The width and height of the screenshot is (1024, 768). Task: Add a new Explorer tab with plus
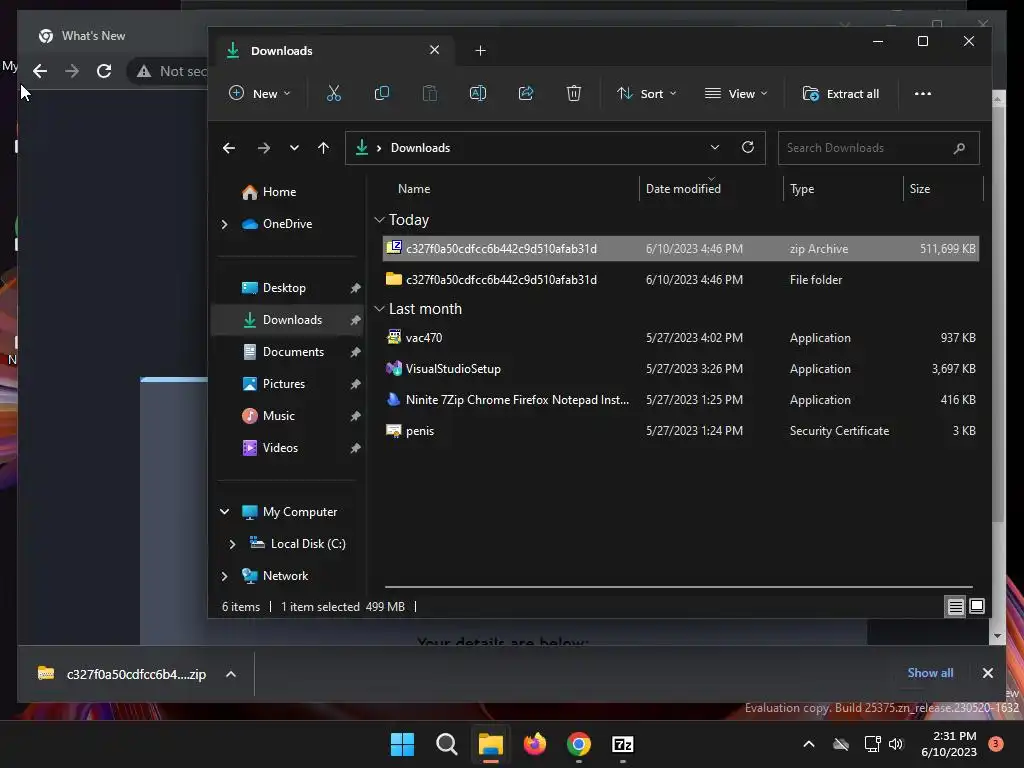481,51
